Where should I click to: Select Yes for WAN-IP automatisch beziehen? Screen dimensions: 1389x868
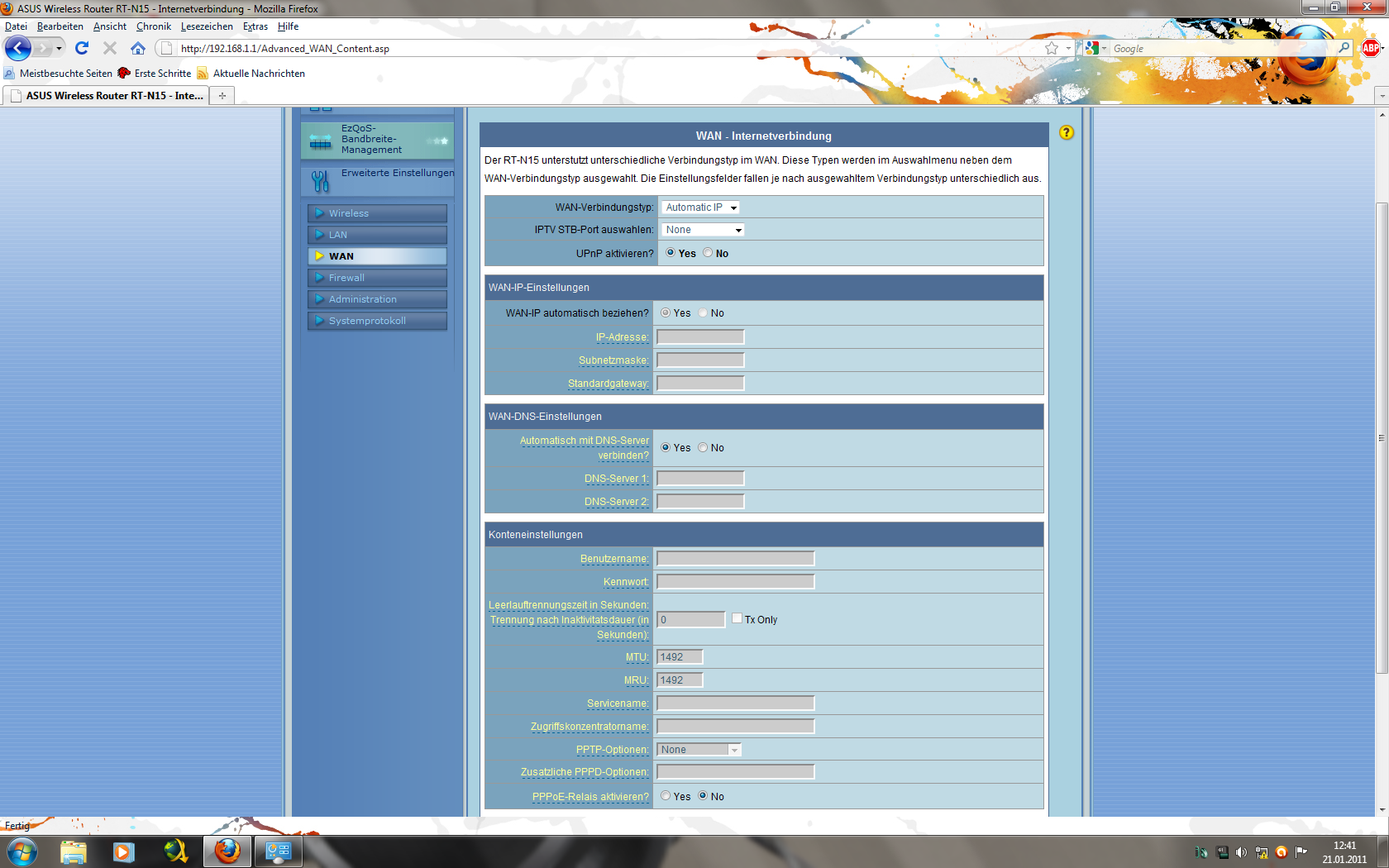pos(666,312)
